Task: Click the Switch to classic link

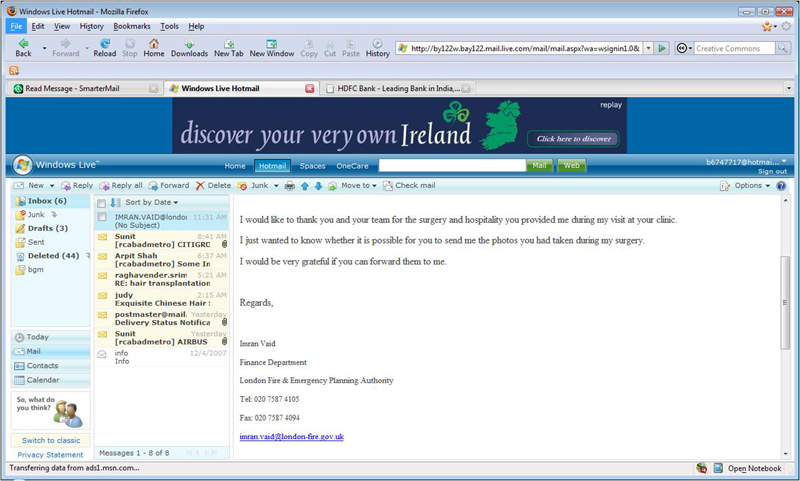Action: 51,440
